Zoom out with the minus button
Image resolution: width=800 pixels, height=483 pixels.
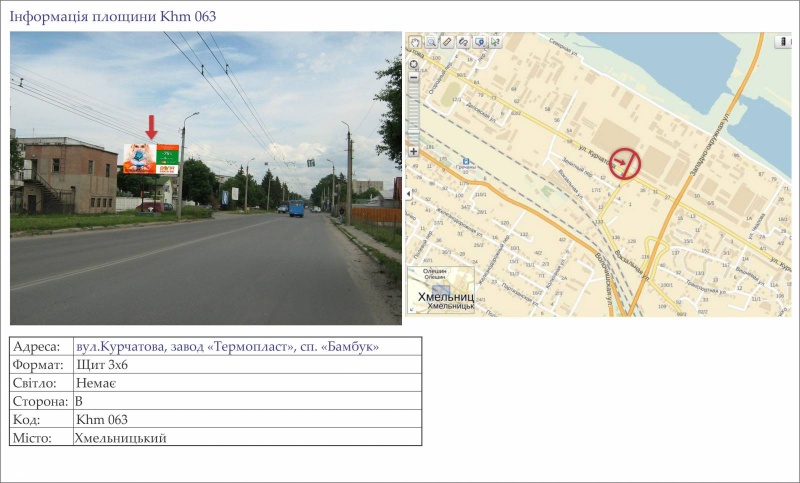tap(414, 77)
